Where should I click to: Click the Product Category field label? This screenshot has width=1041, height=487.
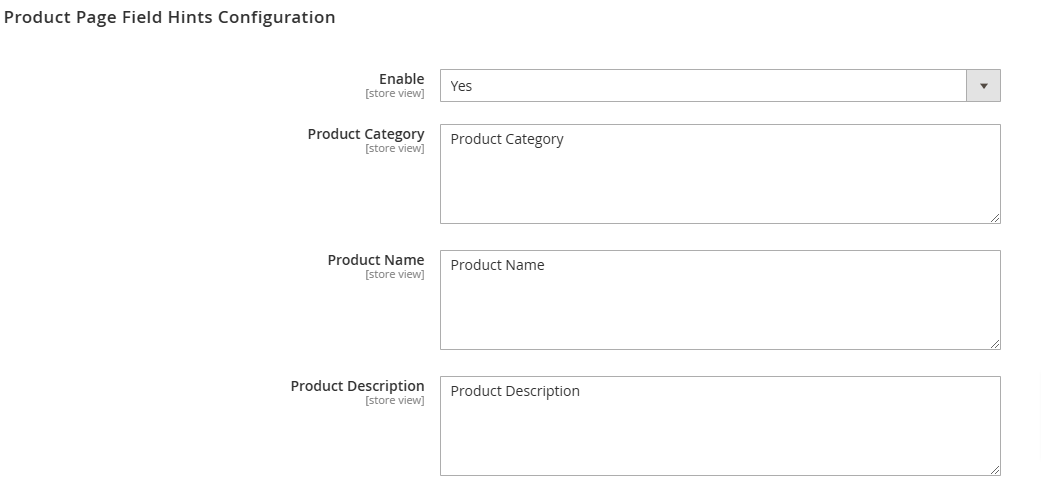(366, 134)
